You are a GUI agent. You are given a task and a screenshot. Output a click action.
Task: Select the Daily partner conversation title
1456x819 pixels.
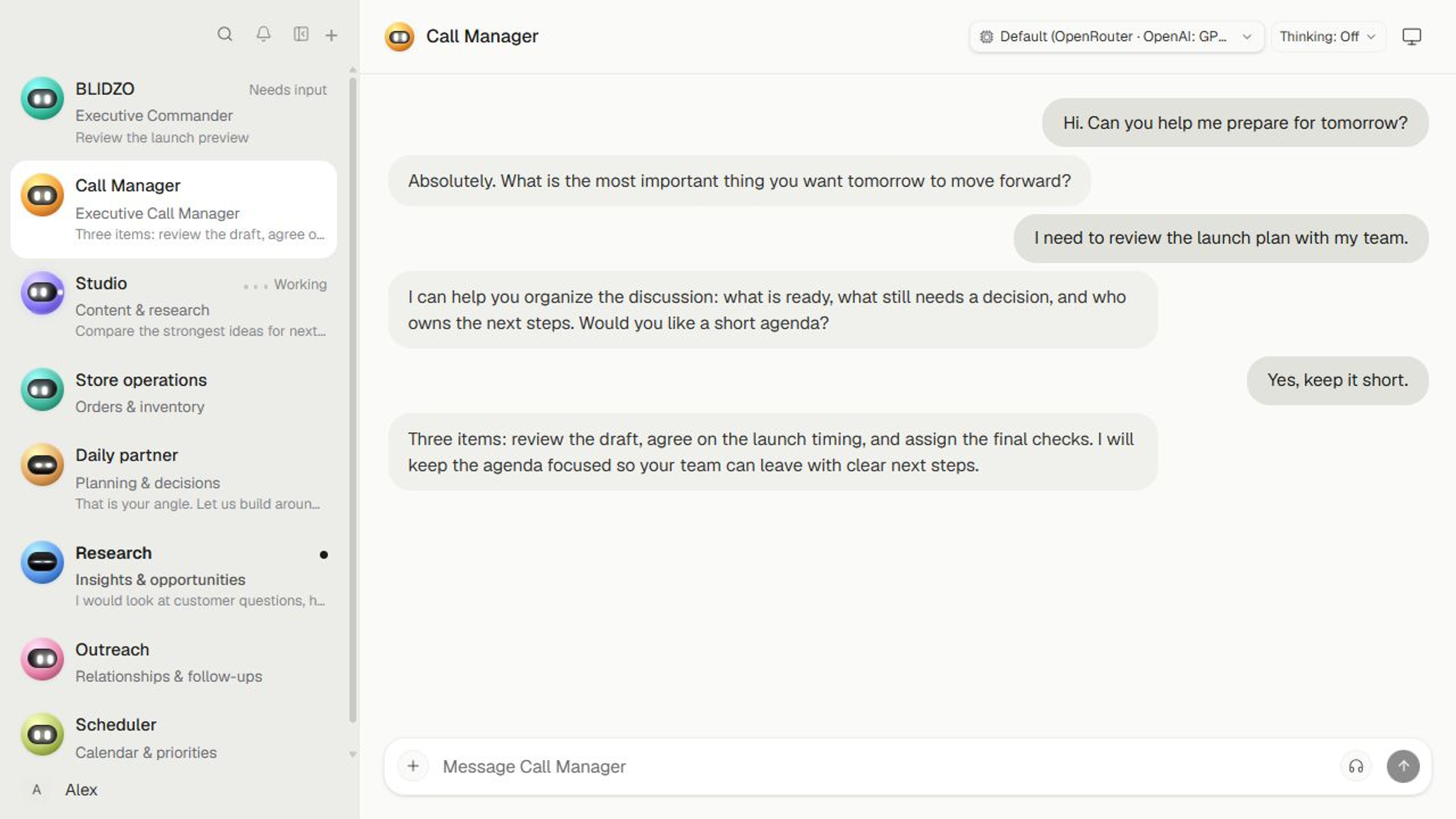[127, 455]
